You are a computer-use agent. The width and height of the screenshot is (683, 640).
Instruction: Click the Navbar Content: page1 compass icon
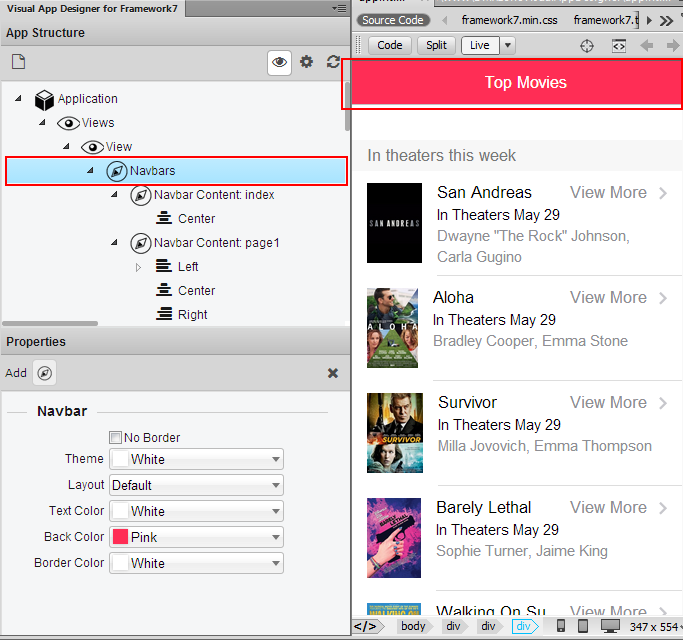[x=141, y=243]
